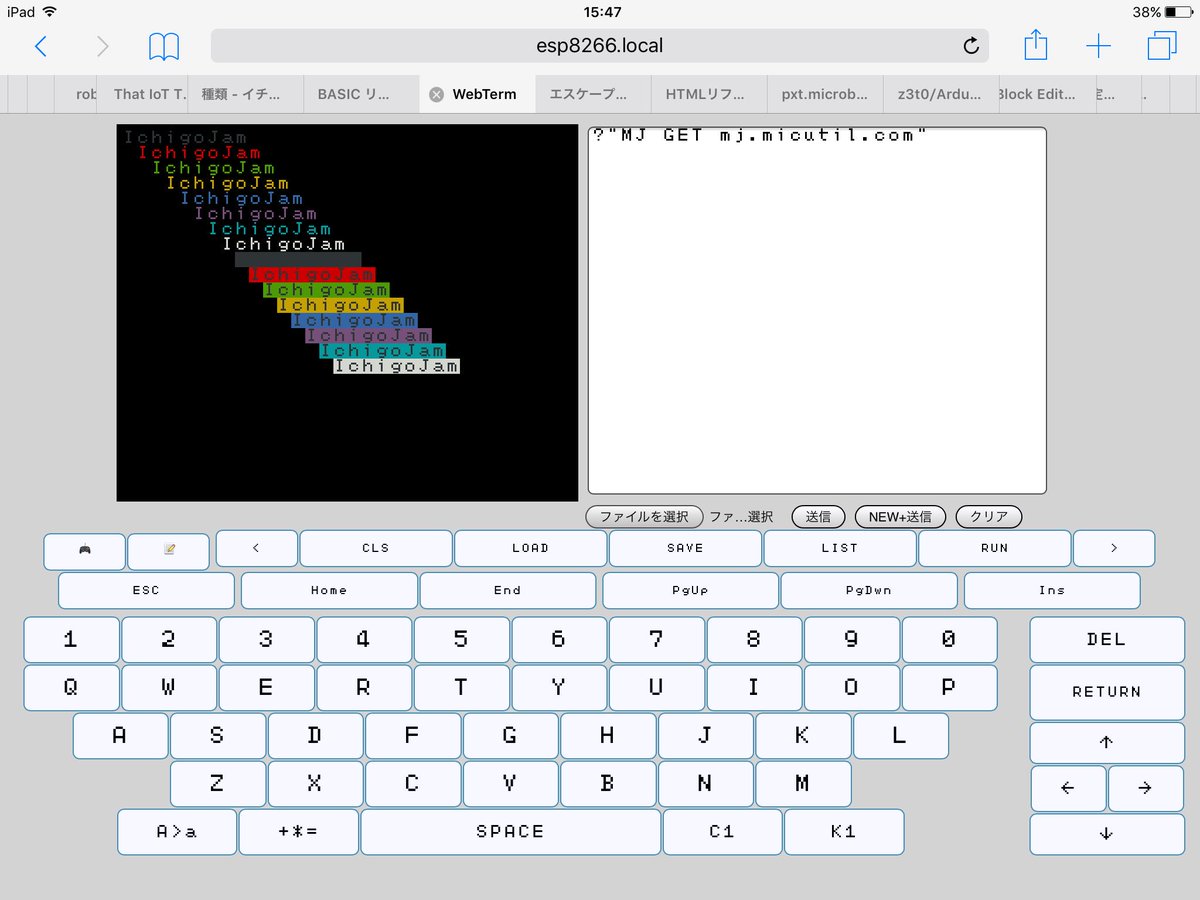
Task: Add a new Safari tab with plus
Action: pyautogui.click(x=1098, y=46)
